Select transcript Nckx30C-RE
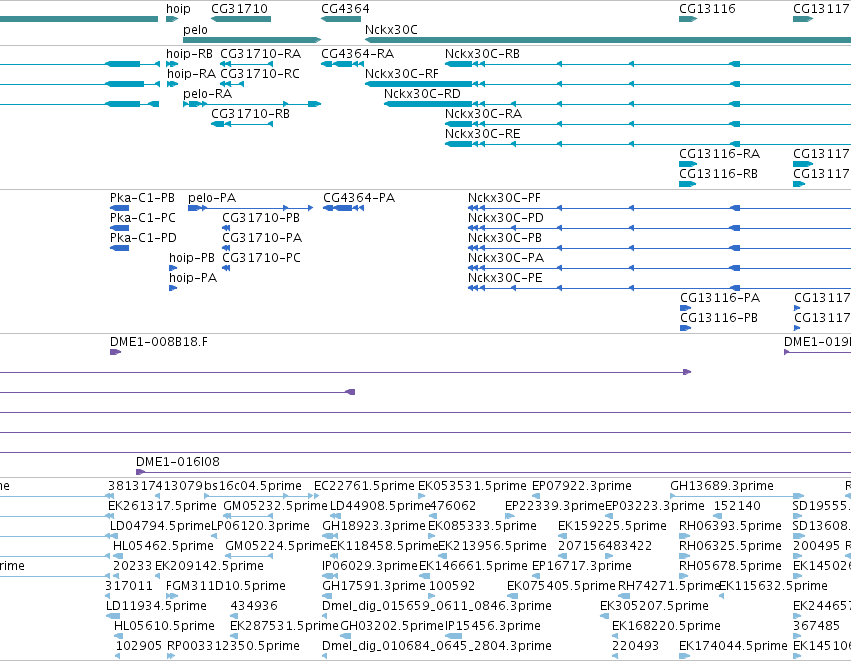Viewport: 851px width, 661px height. click(482, 134)
